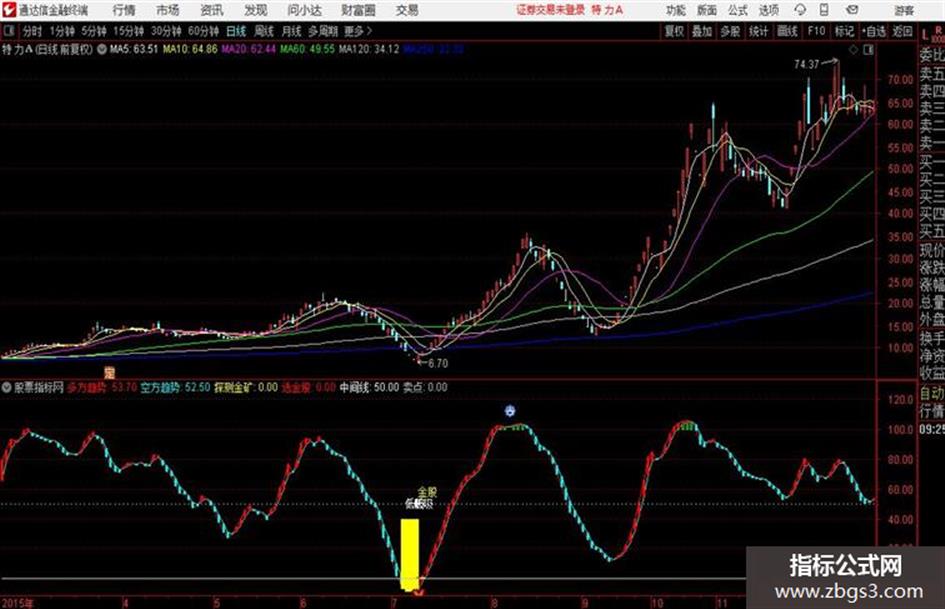Click the MA20: 62.44 label
Image resolution: width=945 pixels, height=609 pixels.
[x=248, y=49]
